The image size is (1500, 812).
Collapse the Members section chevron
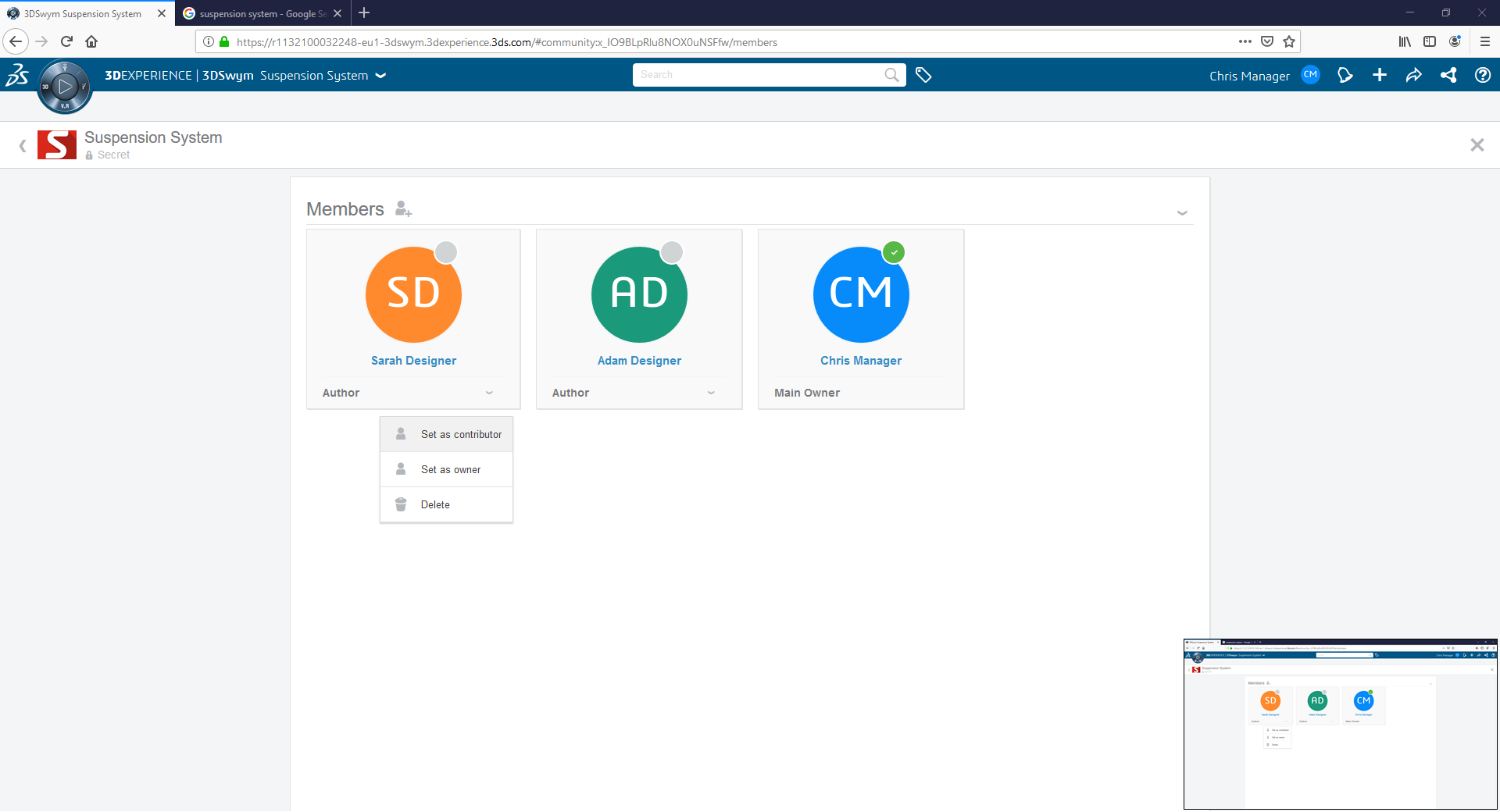coord(1182,212)
